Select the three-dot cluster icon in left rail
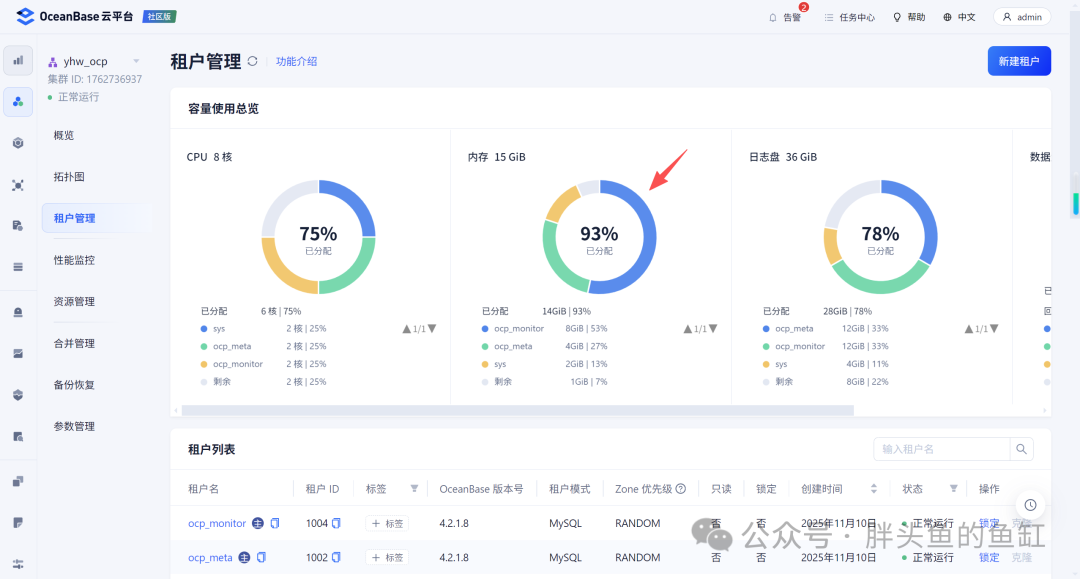The width and height of the screenshot is (1080, 579). click(x=18, y=102)
